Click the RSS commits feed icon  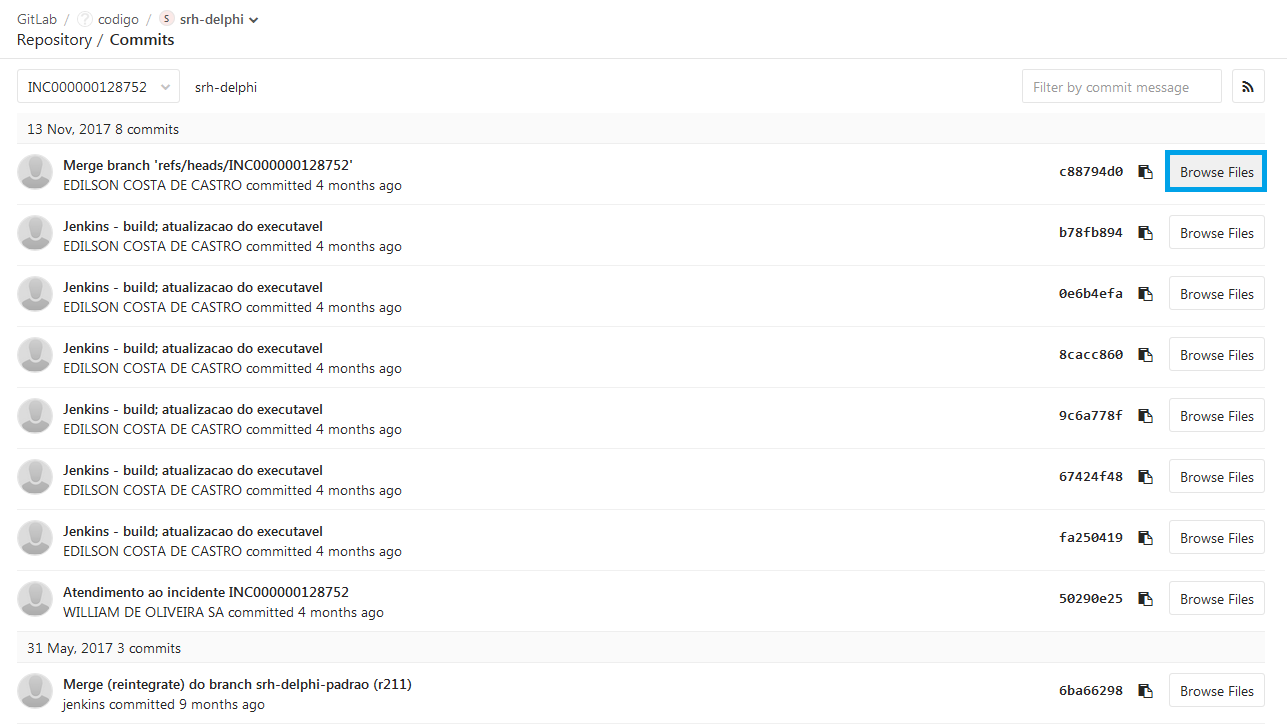point(1248,87)
